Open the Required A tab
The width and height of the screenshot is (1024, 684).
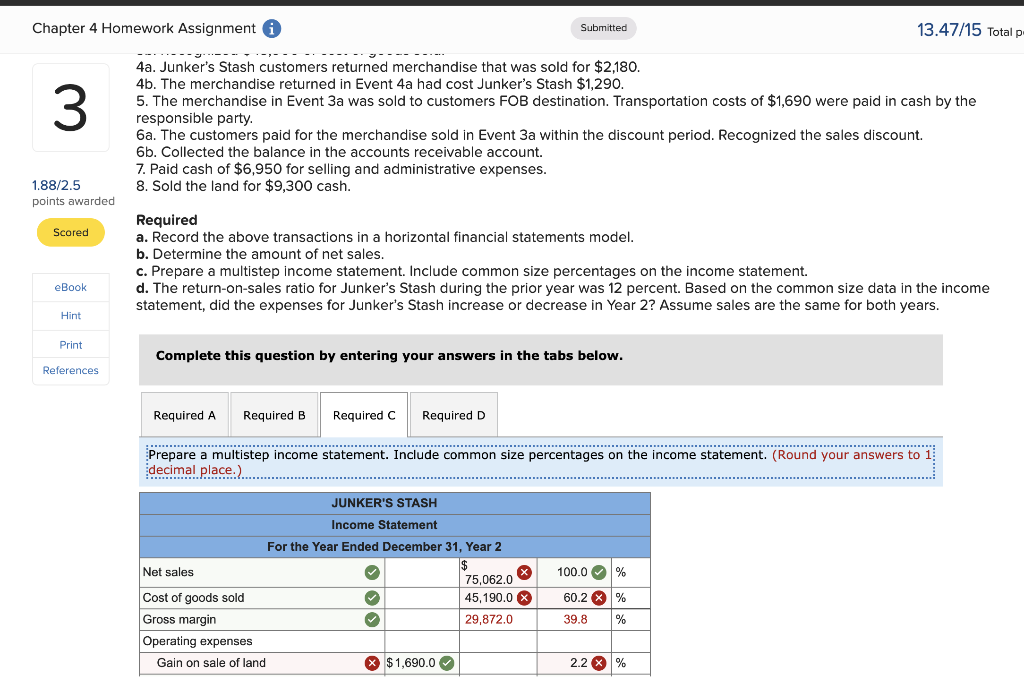click(x=185, y=415)
